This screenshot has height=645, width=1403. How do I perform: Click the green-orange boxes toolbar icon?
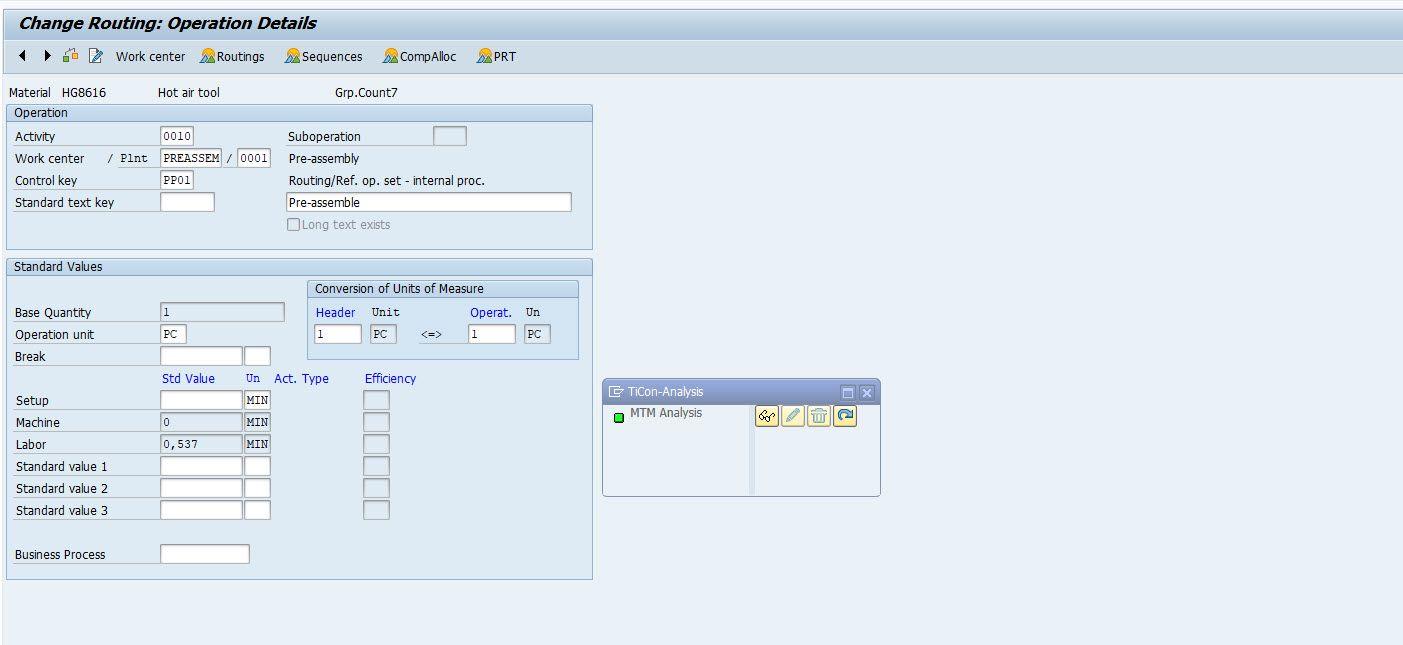70,56
